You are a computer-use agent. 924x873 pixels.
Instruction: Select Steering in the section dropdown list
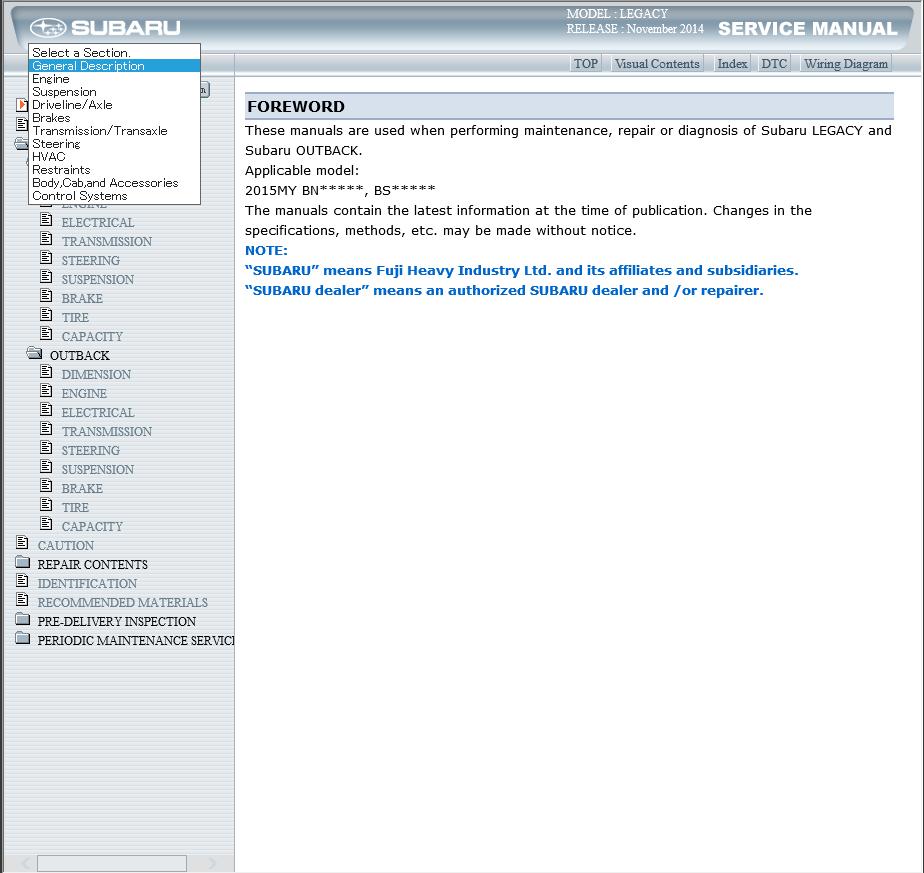point(114,143)
